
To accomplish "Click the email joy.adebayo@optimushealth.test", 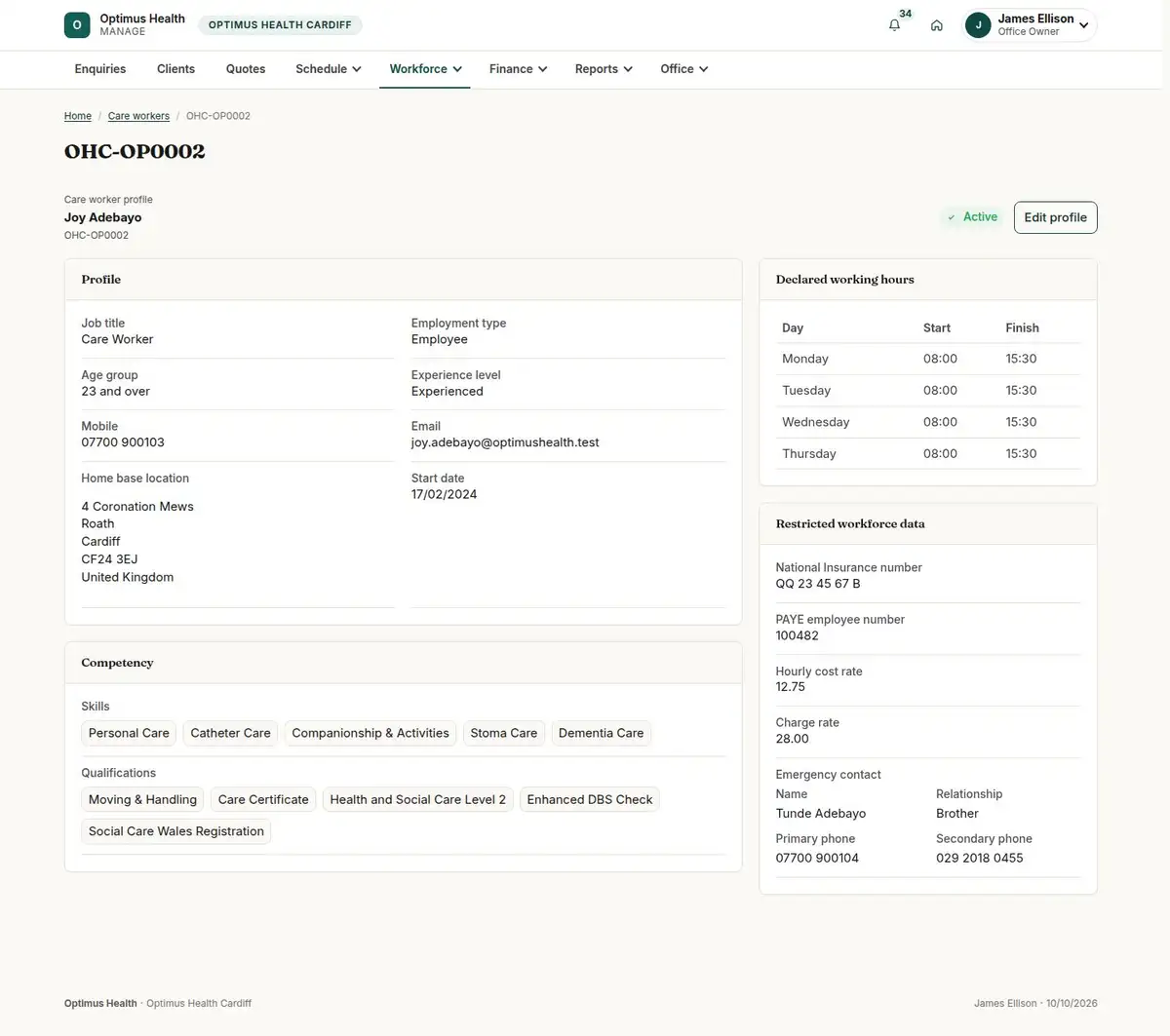I will [505, 442].
